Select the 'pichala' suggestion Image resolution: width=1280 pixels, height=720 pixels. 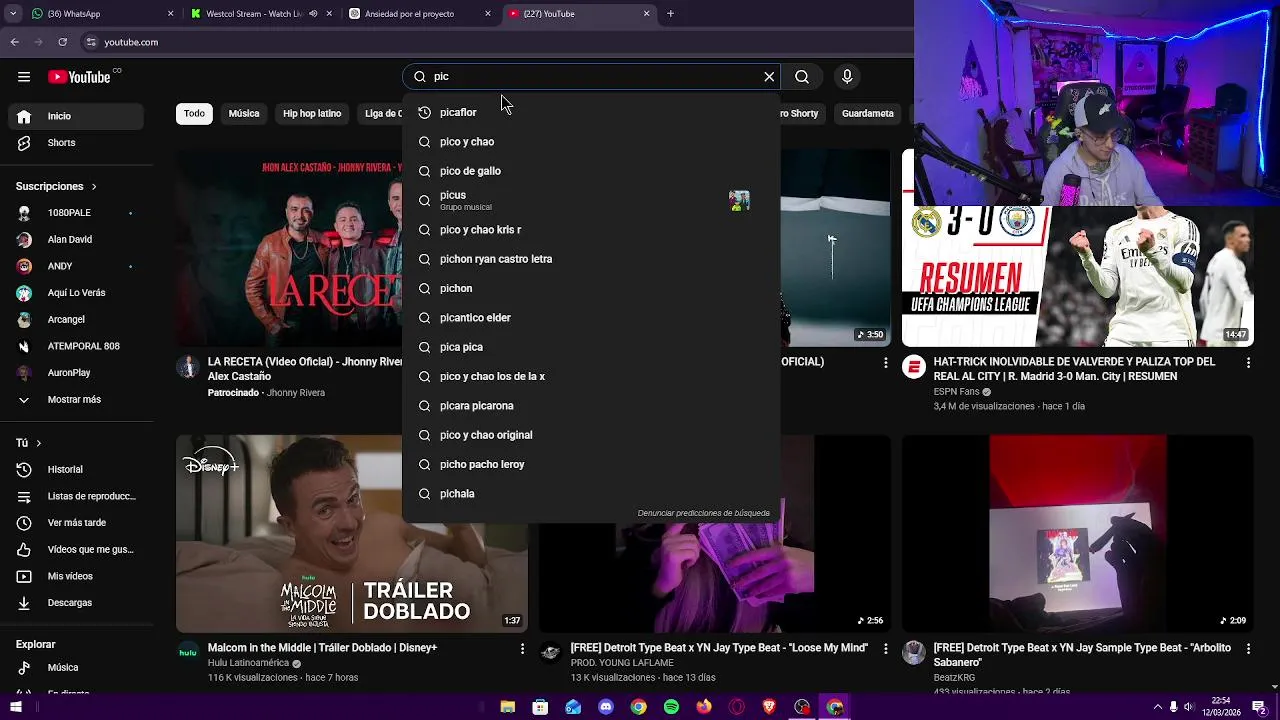[x=591, y=494]
